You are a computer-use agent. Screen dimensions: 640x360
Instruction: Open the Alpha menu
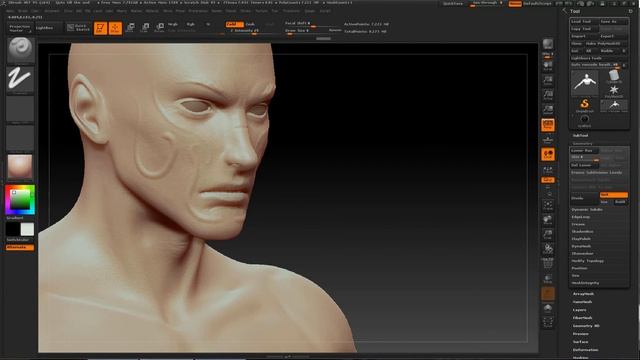10,11
